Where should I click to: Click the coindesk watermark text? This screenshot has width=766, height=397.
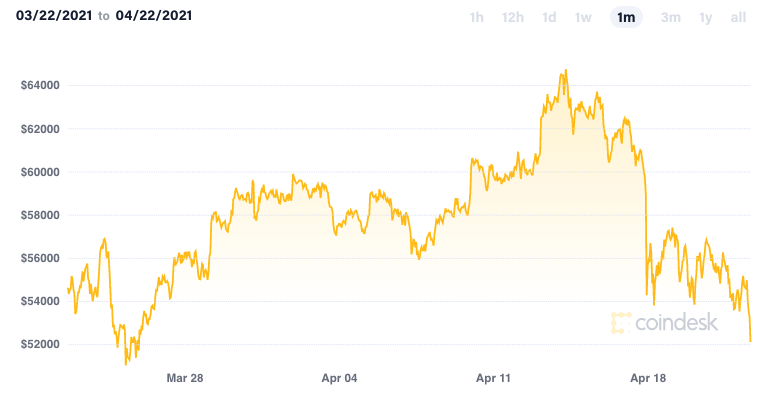point(677,323)
